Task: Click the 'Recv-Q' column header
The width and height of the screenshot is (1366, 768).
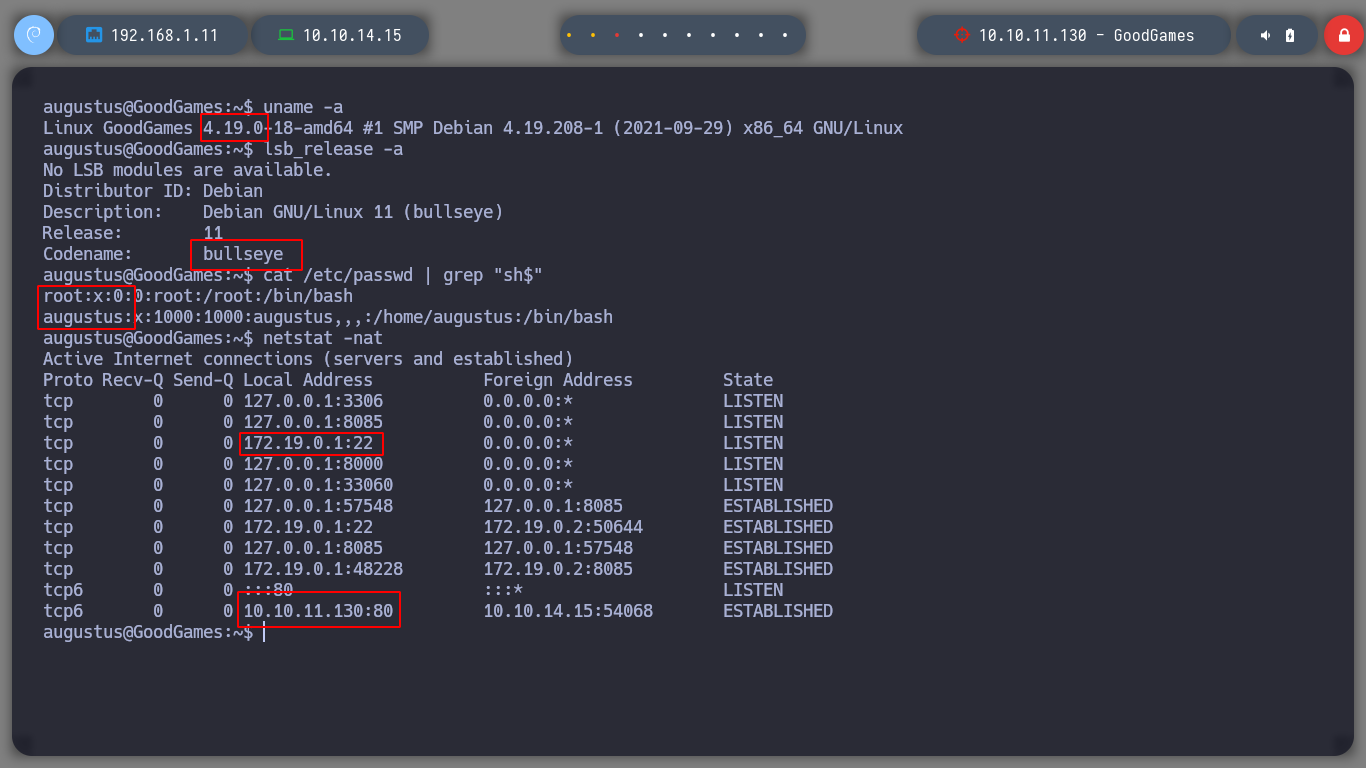Action: pyautogui.click(x=133, y=380)
